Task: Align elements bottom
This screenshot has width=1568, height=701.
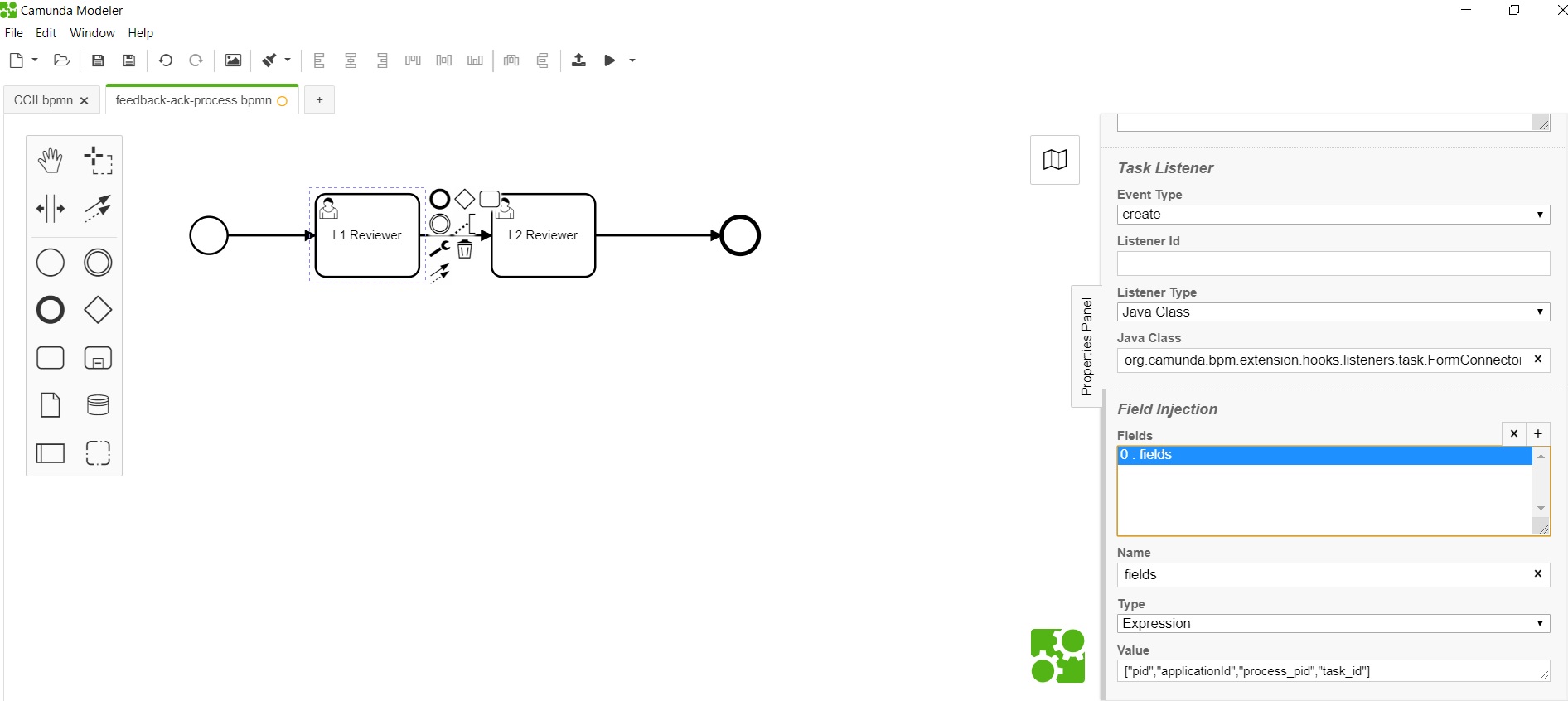Action: coord(475,60)
